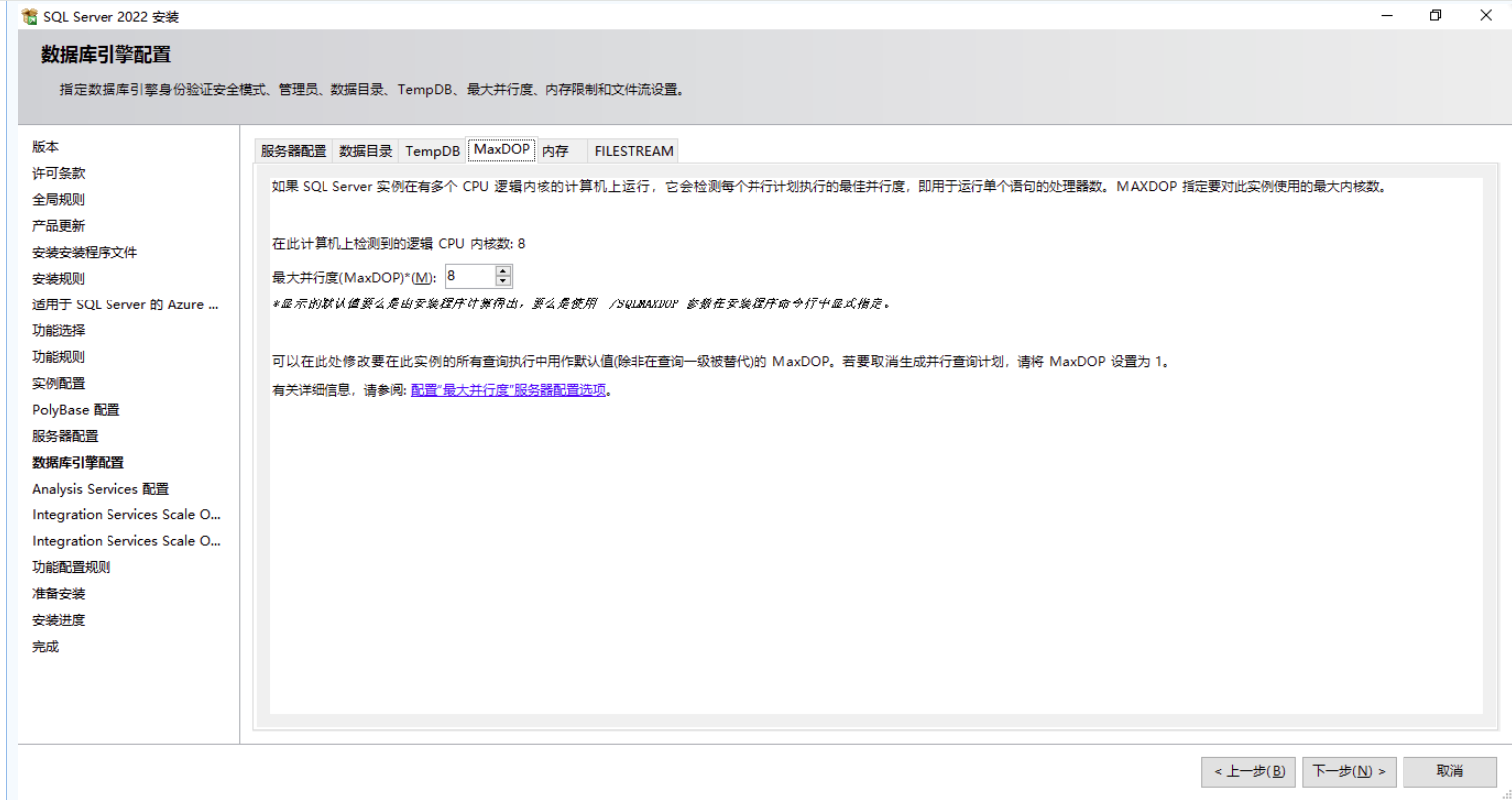Select the MaxDOP tab
Screen dimensions: 1512x800
pyautogui.click(x=502, y=149)
